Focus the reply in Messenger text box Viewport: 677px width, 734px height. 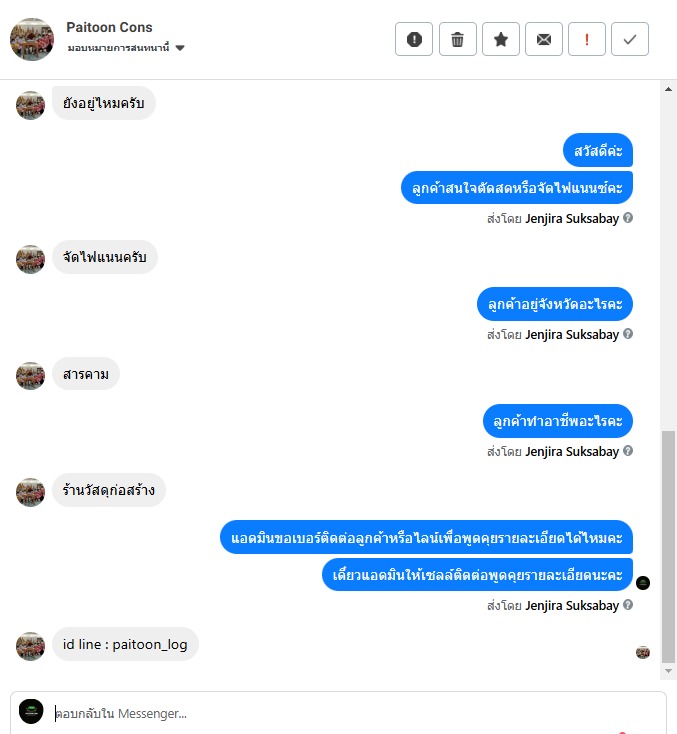tap(356, 713)
